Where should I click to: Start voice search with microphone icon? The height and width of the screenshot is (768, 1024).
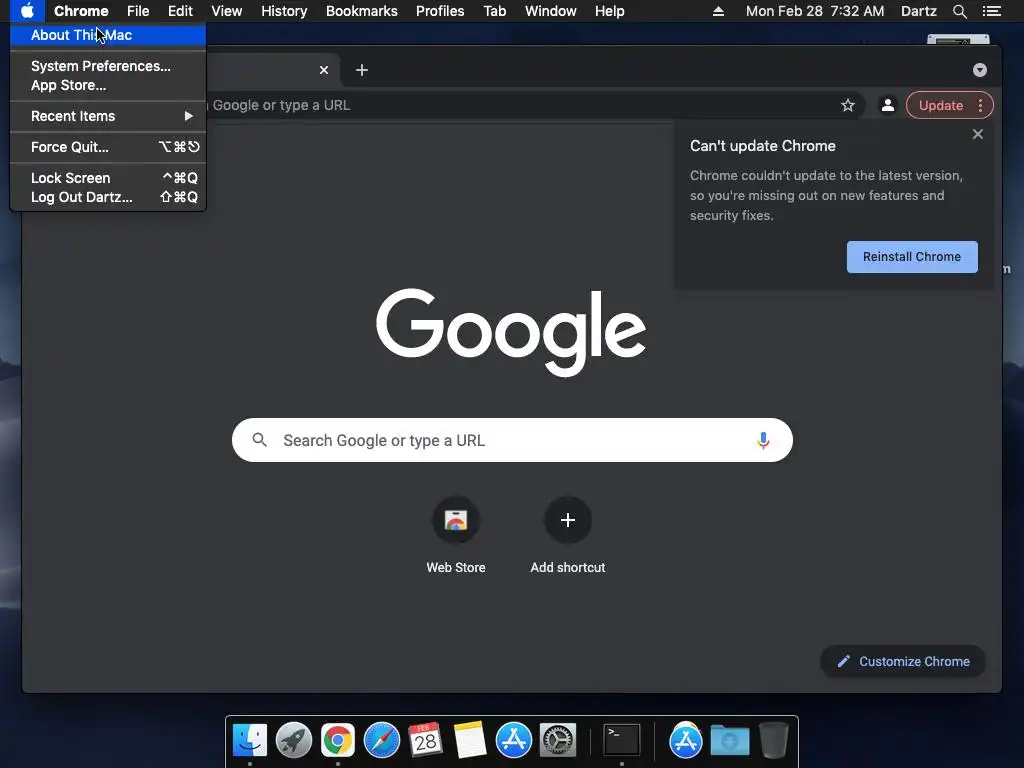763,440
